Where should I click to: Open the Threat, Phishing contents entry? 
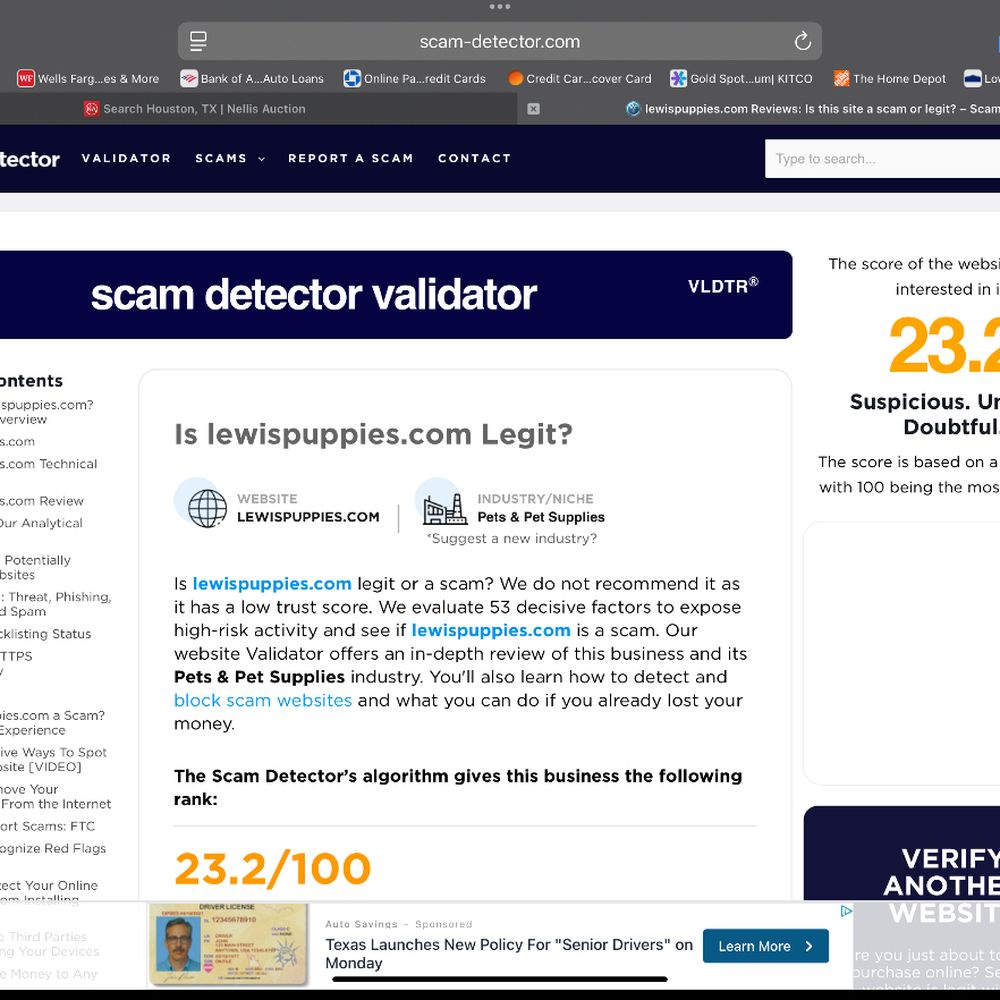tap(55, 604)
